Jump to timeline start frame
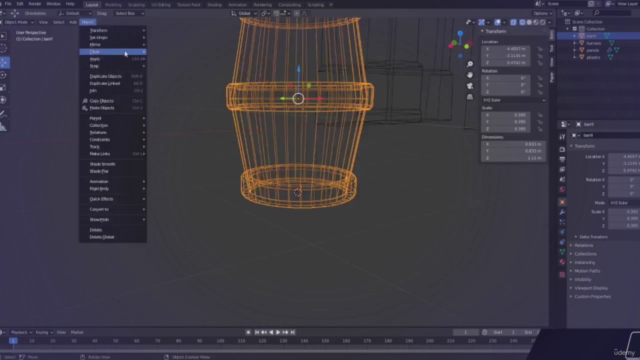640x360 pixels. [257, 332]
